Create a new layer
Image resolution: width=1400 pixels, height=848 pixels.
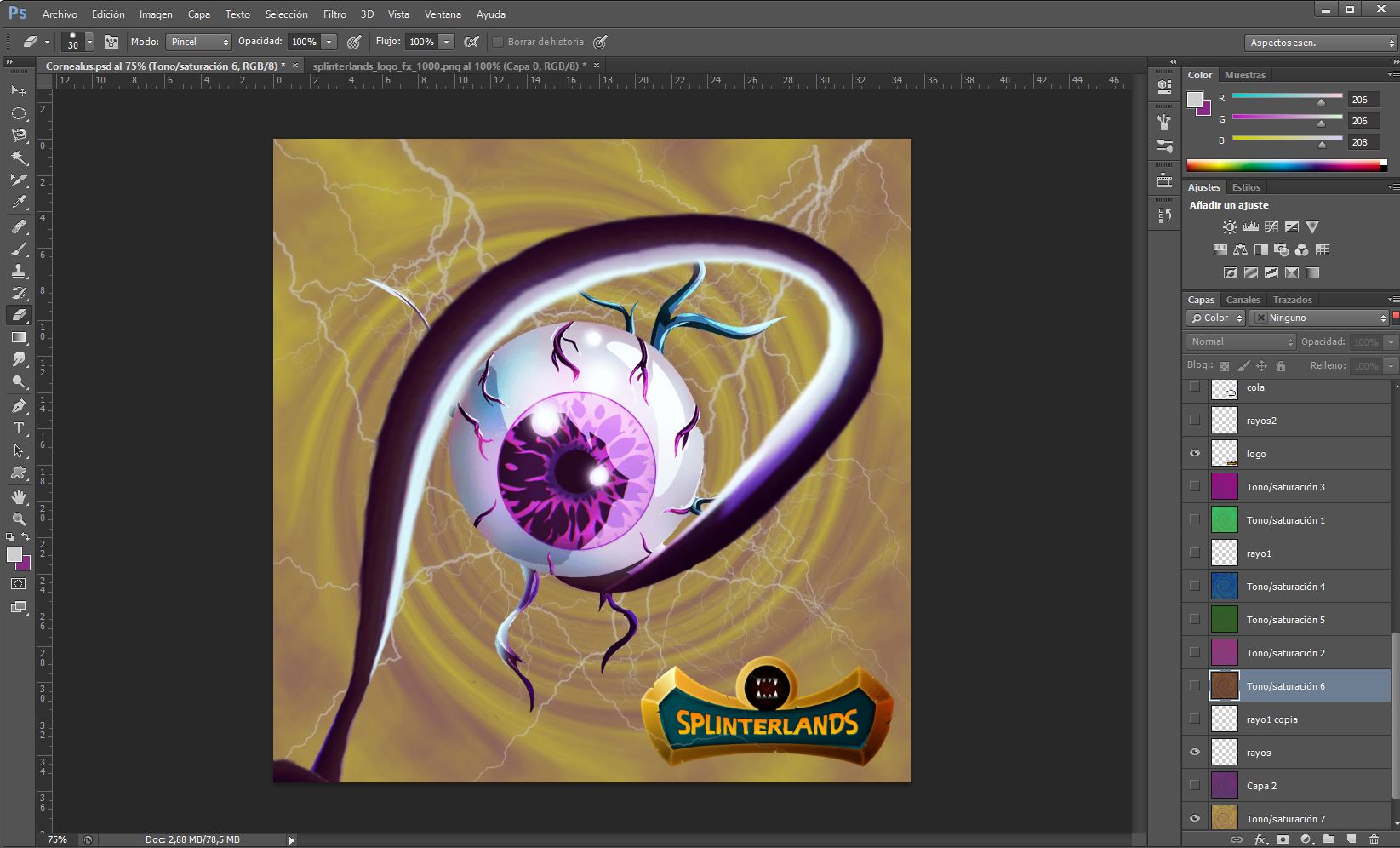click(x=1351, y=839)
